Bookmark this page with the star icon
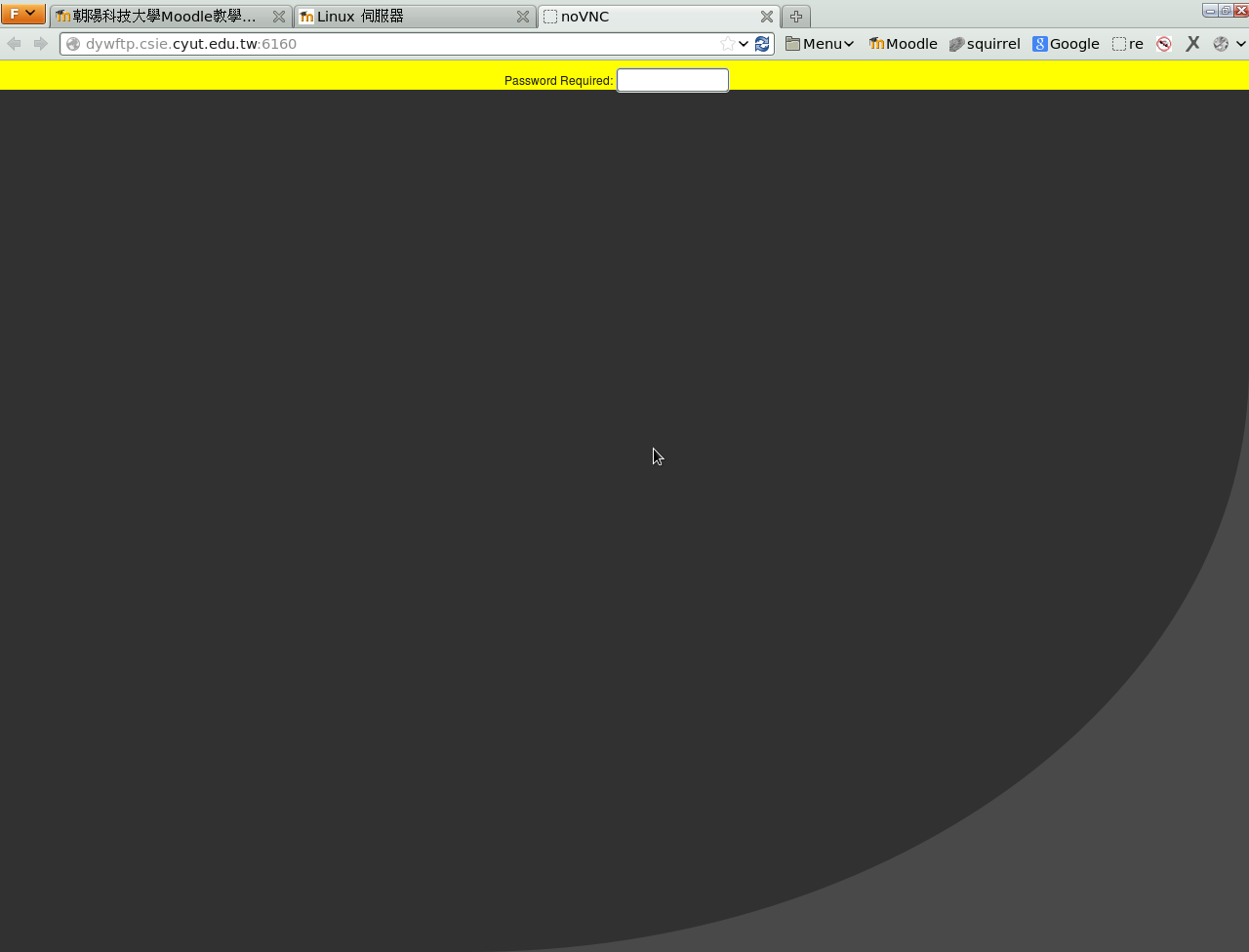This screenshot has width=1249, height=952. pos(727,44)
